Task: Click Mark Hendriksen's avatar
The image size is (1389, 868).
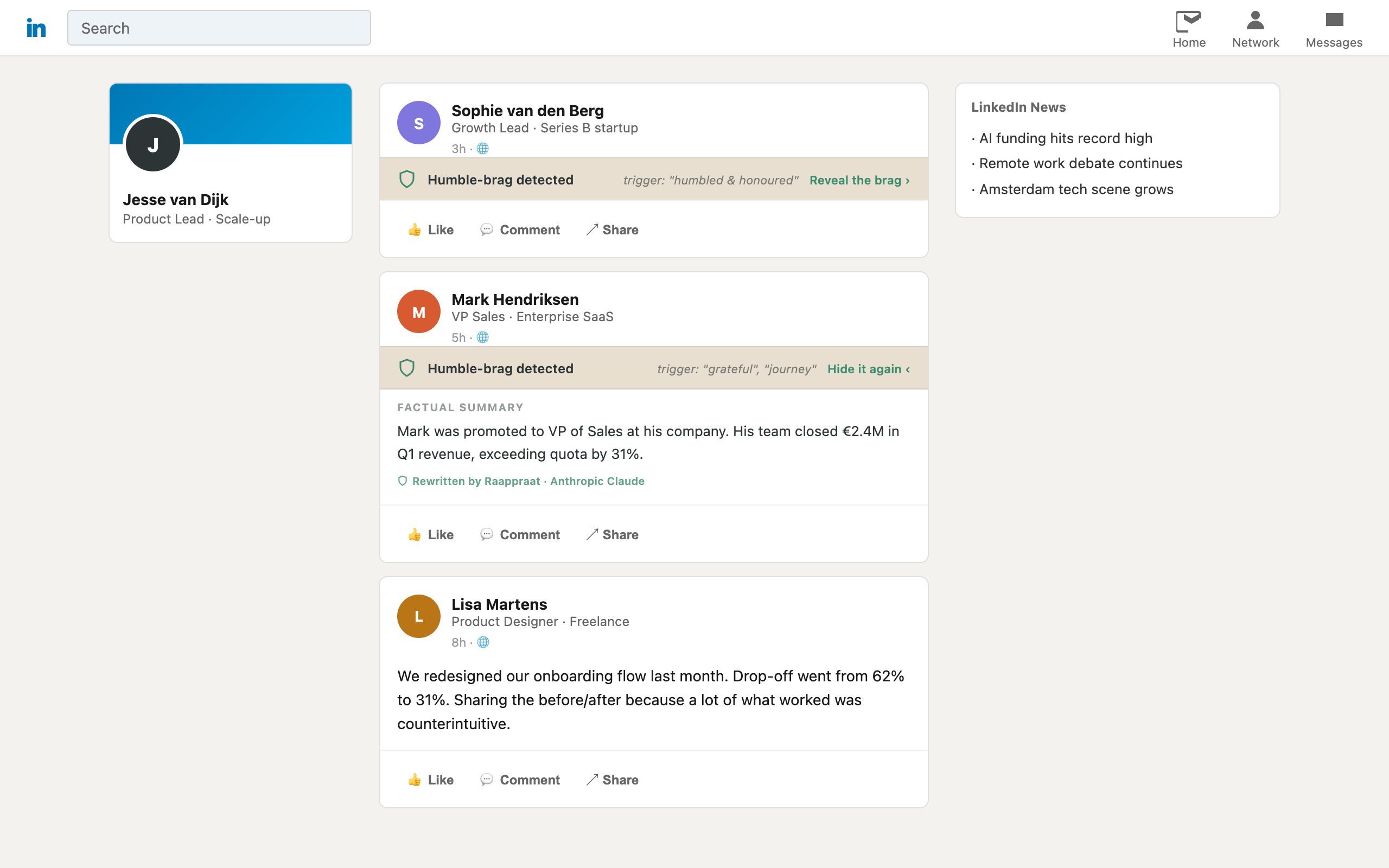Action: 418,311
